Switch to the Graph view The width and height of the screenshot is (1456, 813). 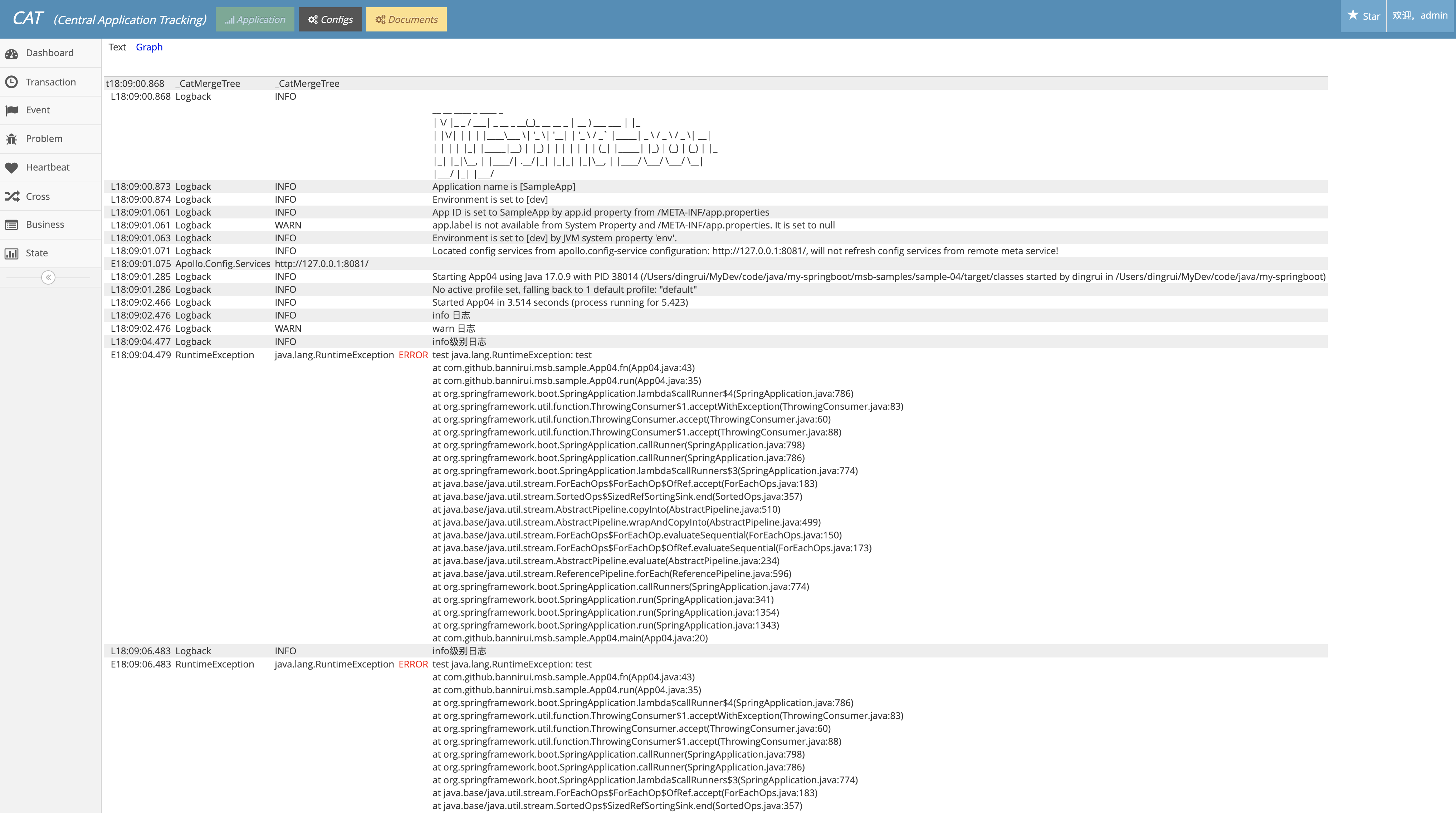(149, 47)
